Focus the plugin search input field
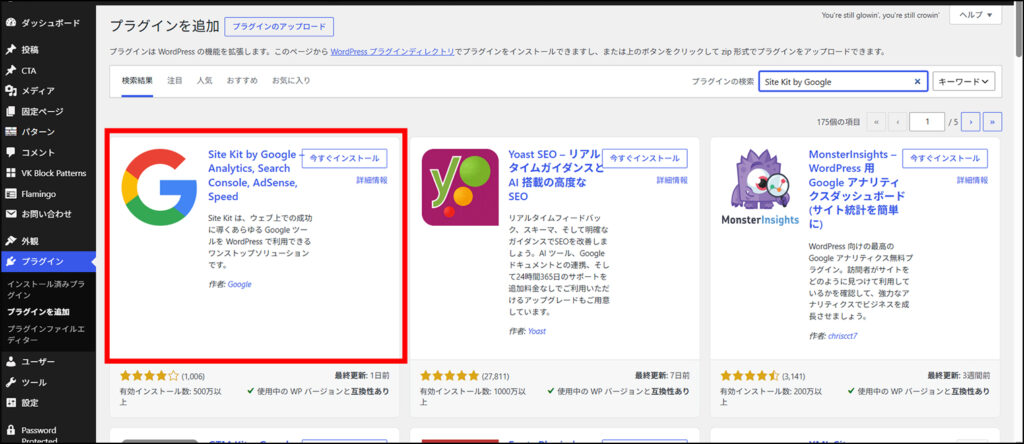Image resolution: width=1024 pixels, height=444 pixels. click(x=842, y=82)
